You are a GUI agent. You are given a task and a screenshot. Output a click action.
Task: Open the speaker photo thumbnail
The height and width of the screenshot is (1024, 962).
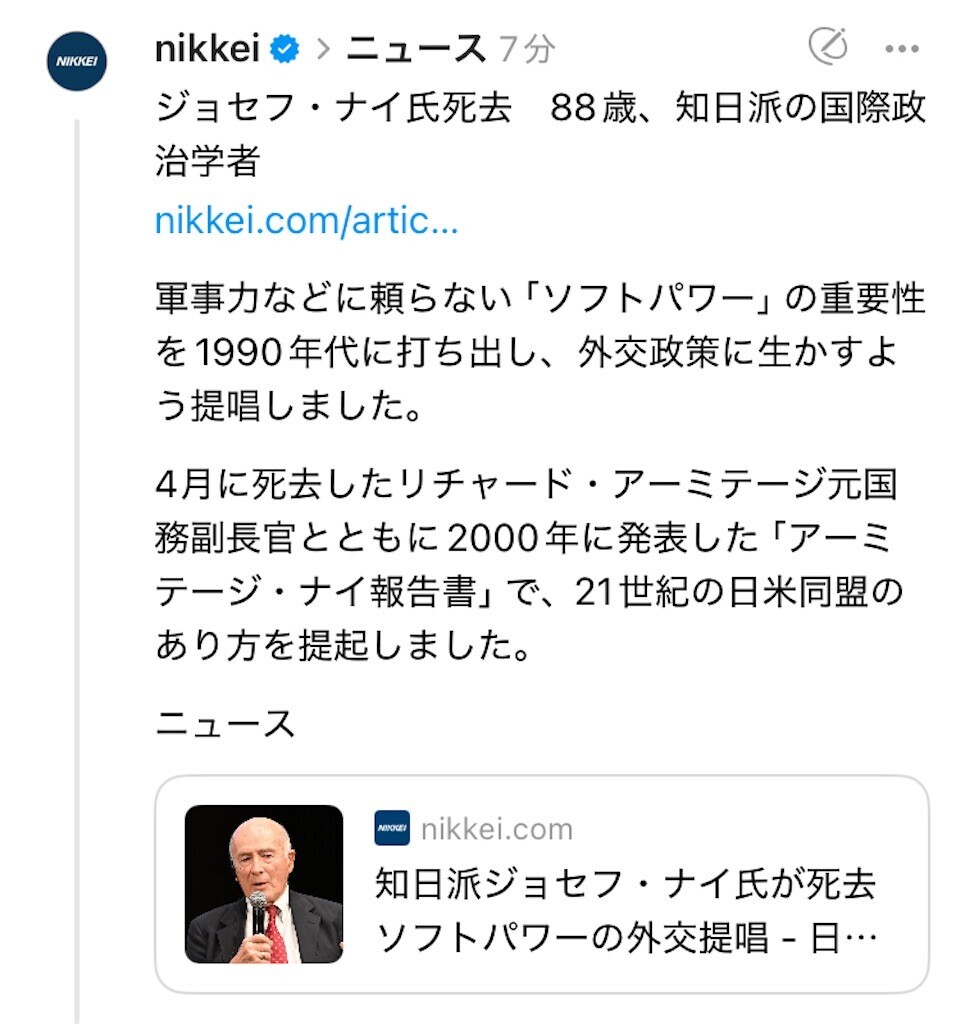coord(264,884)
